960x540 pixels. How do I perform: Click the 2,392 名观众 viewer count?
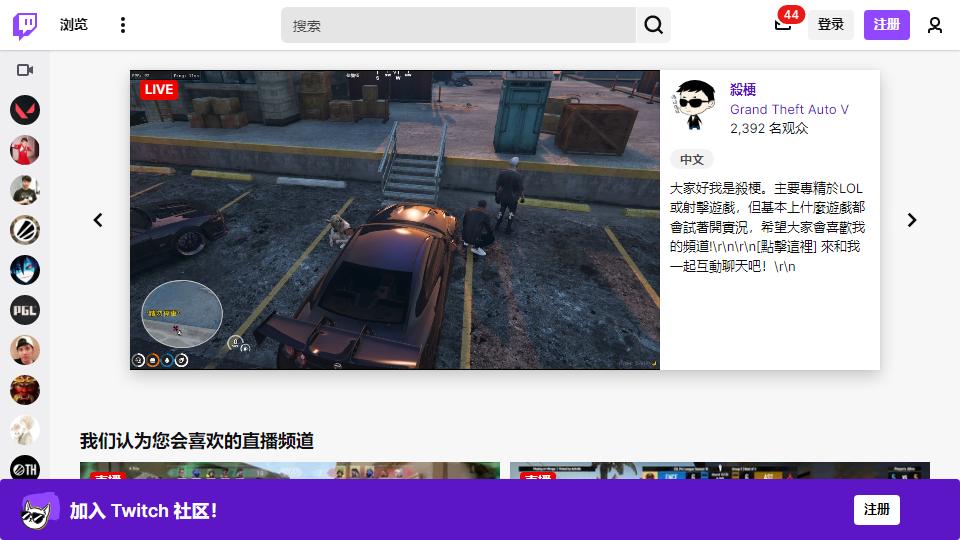point(769,128)
